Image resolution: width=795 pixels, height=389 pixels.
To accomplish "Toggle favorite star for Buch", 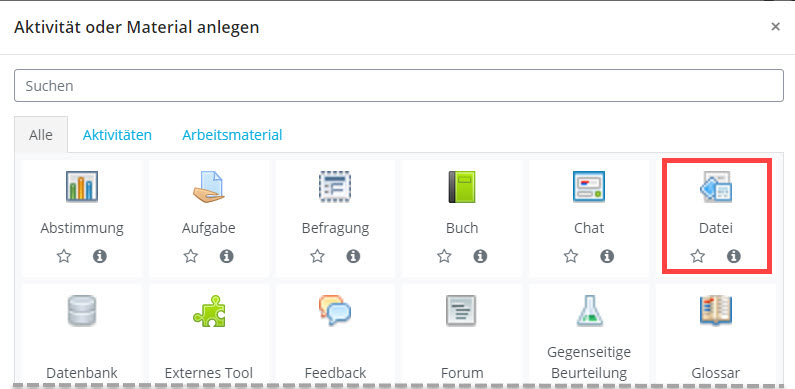I will pyautogui.click(x=444, y=256).
